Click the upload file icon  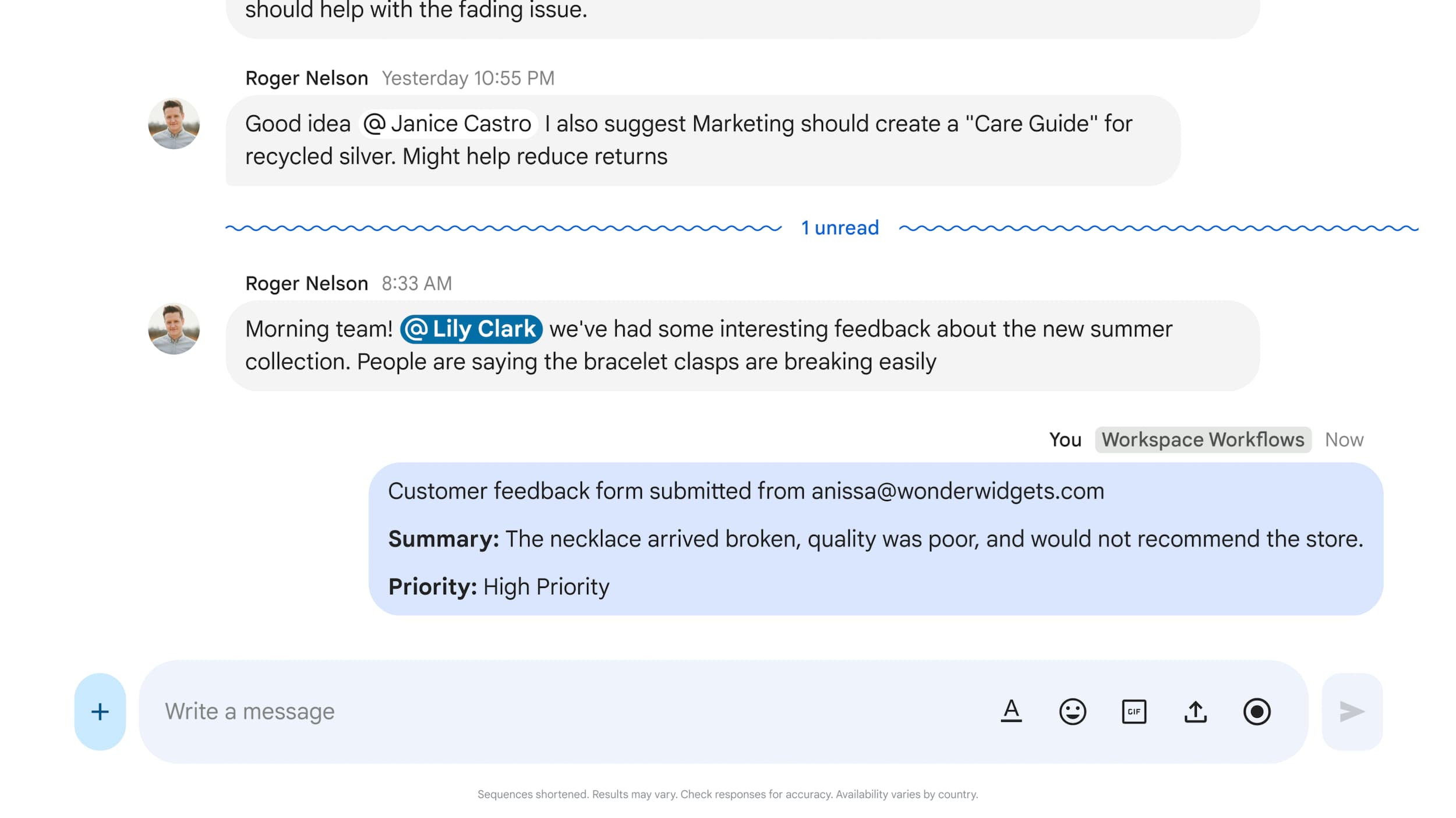point(1195,711)
